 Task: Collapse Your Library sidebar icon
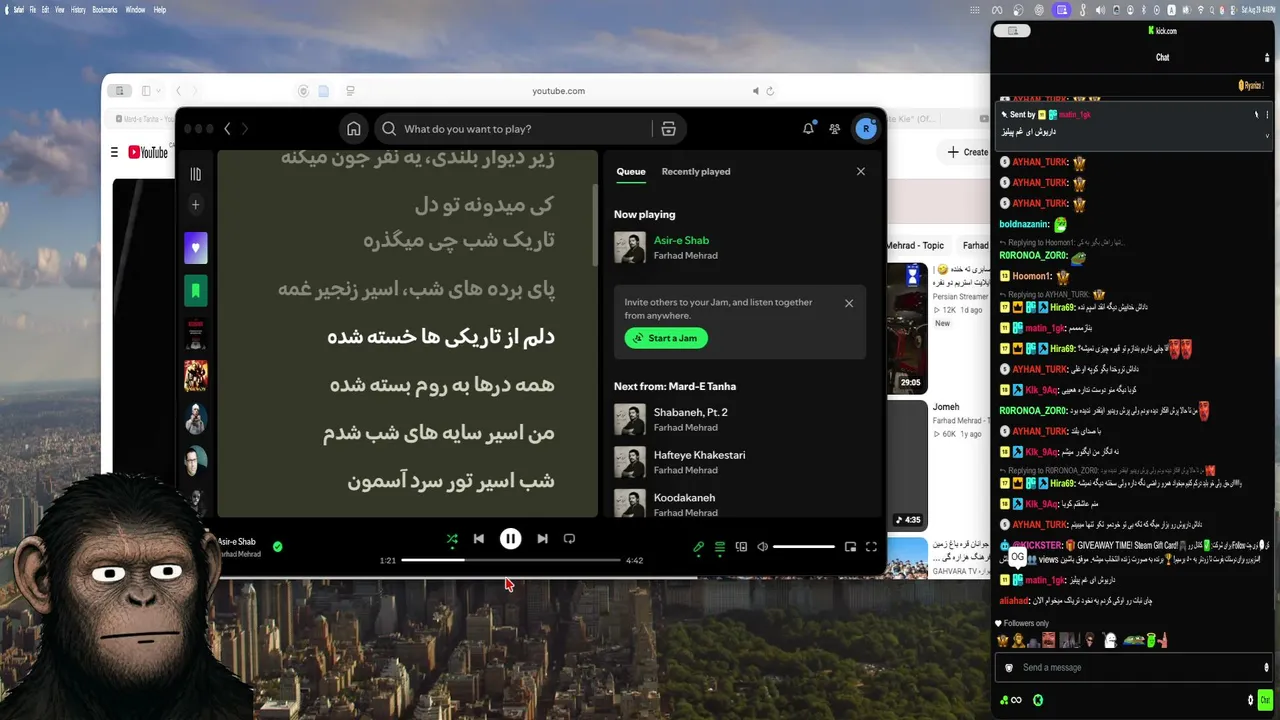[195, 174]
